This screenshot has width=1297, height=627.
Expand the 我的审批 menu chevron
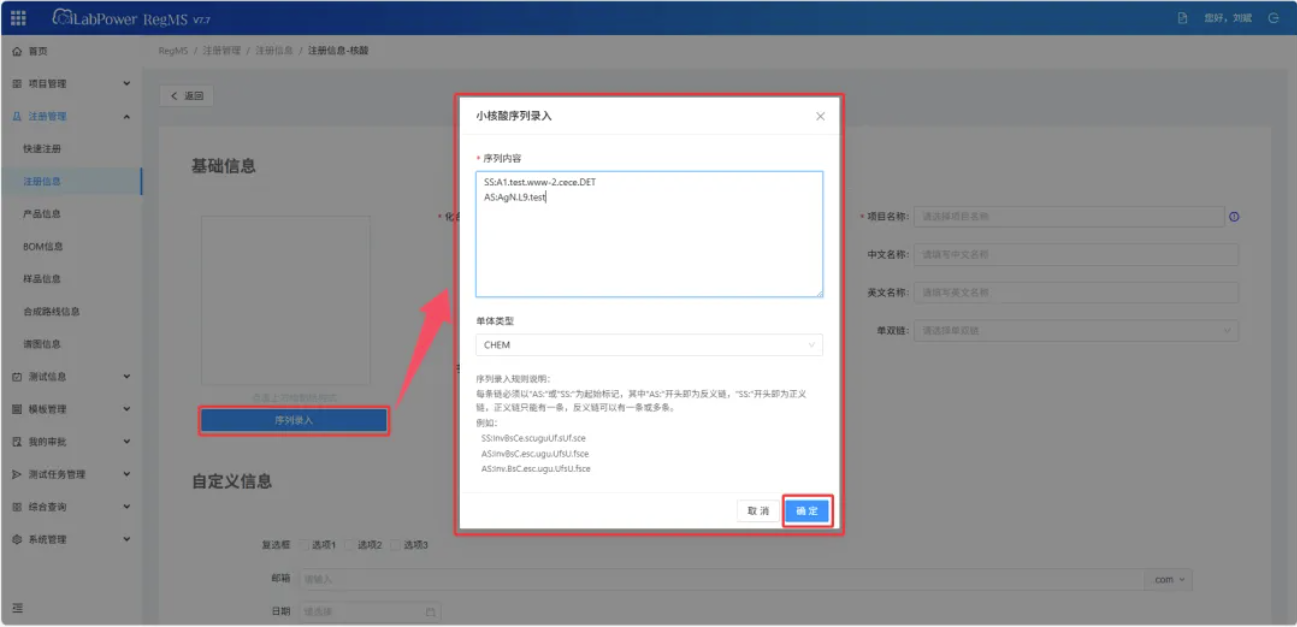126,441
